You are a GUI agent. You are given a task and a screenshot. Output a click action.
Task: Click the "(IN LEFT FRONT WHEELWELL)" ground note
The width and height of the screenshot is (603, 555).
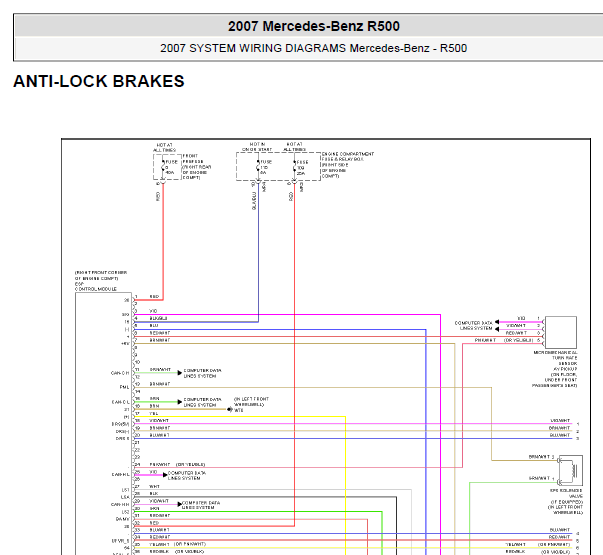[x=251, y=402]
